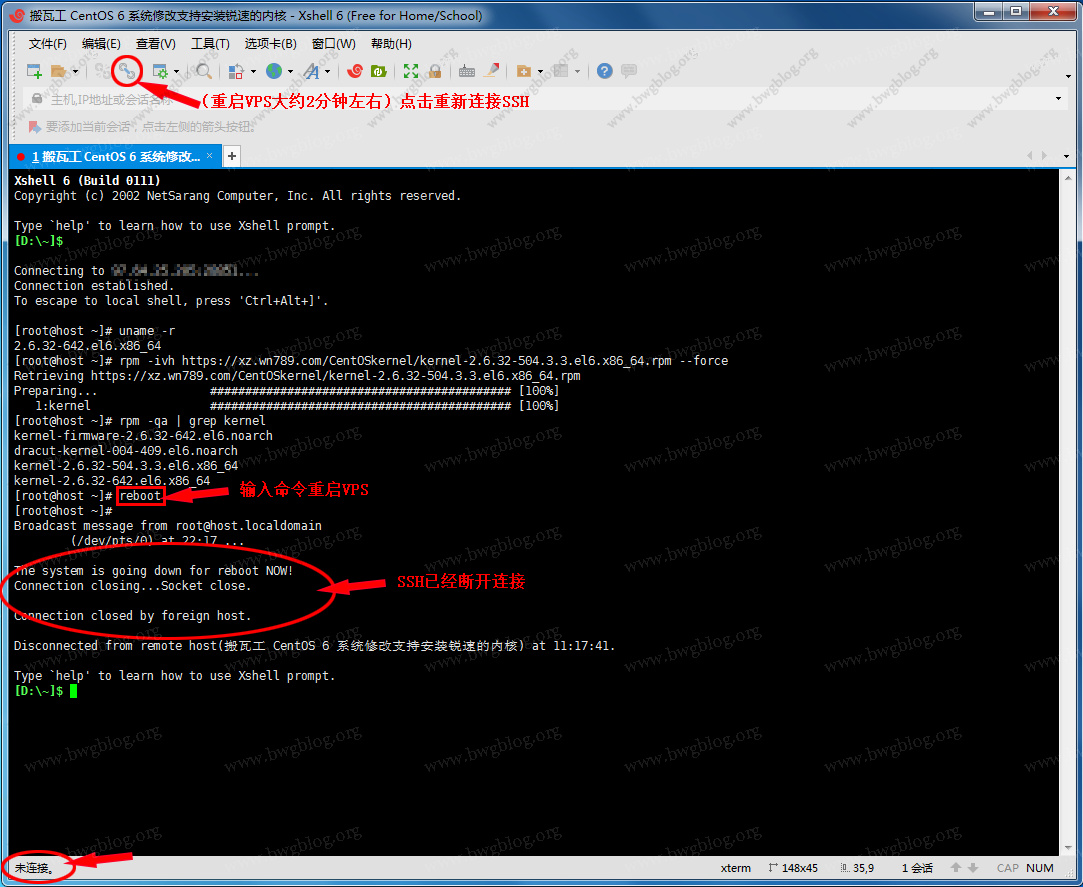Viewport: 1083px width, 887px height.
Task: Click the xterm terminal type indicator
Action: click(736, 868)
